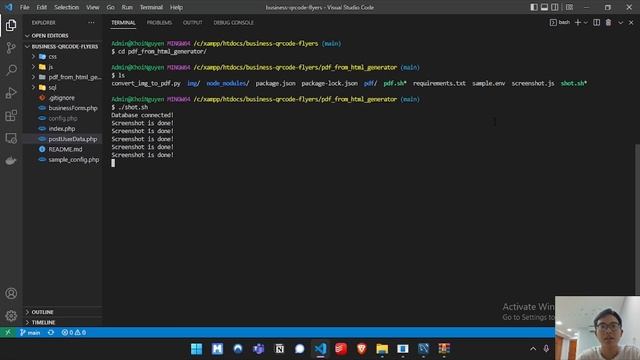Open the Source Control view
This screenshot has width=640, height=360.
click(11, 48)
